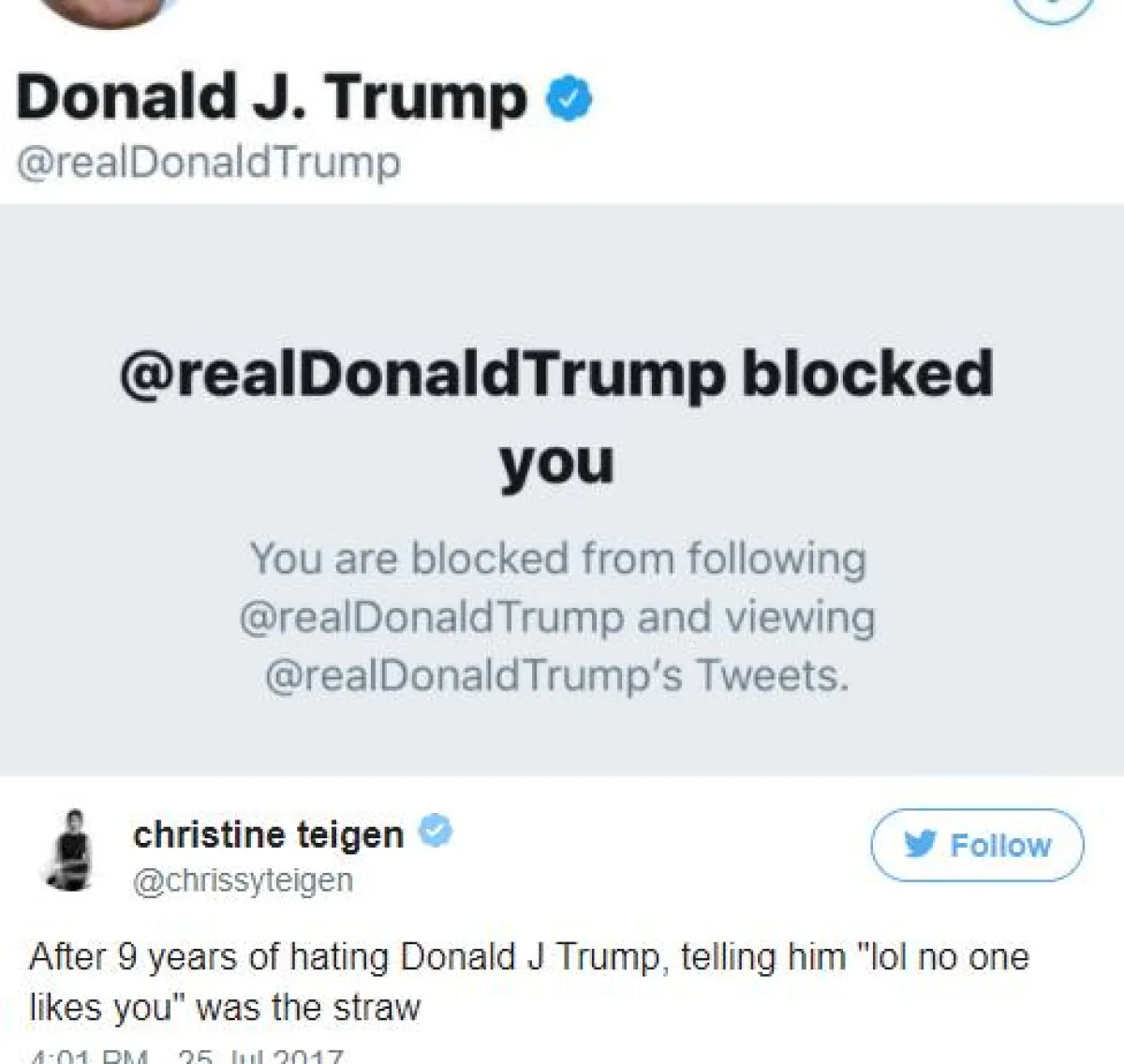Click the "@realDonaldTrump blocked you" heading
Image resolution: width=1124 pixels, height=1064 pixels.
pos(556,374)
